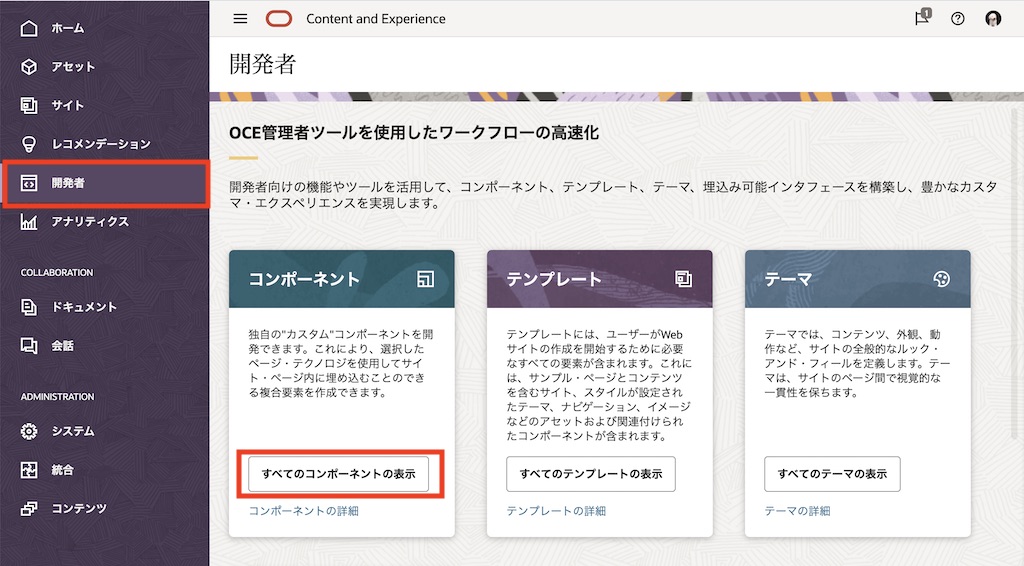The image size is (1024, 566).
Task: Open アナリティクス in the sidebar
Action: tap(90, 222)
